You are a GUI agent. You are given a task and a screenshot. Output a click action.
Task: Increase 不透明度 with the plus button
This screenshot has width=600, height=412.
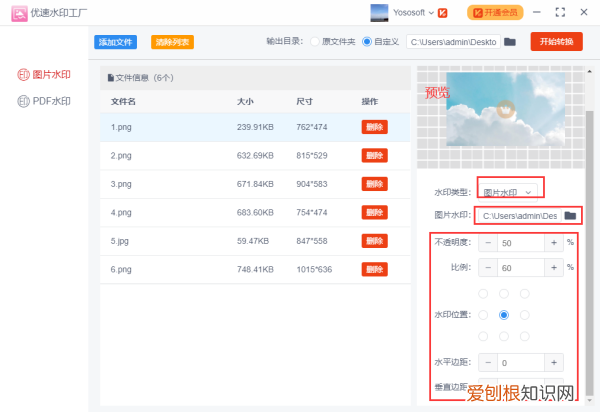[x=554, y=243]
